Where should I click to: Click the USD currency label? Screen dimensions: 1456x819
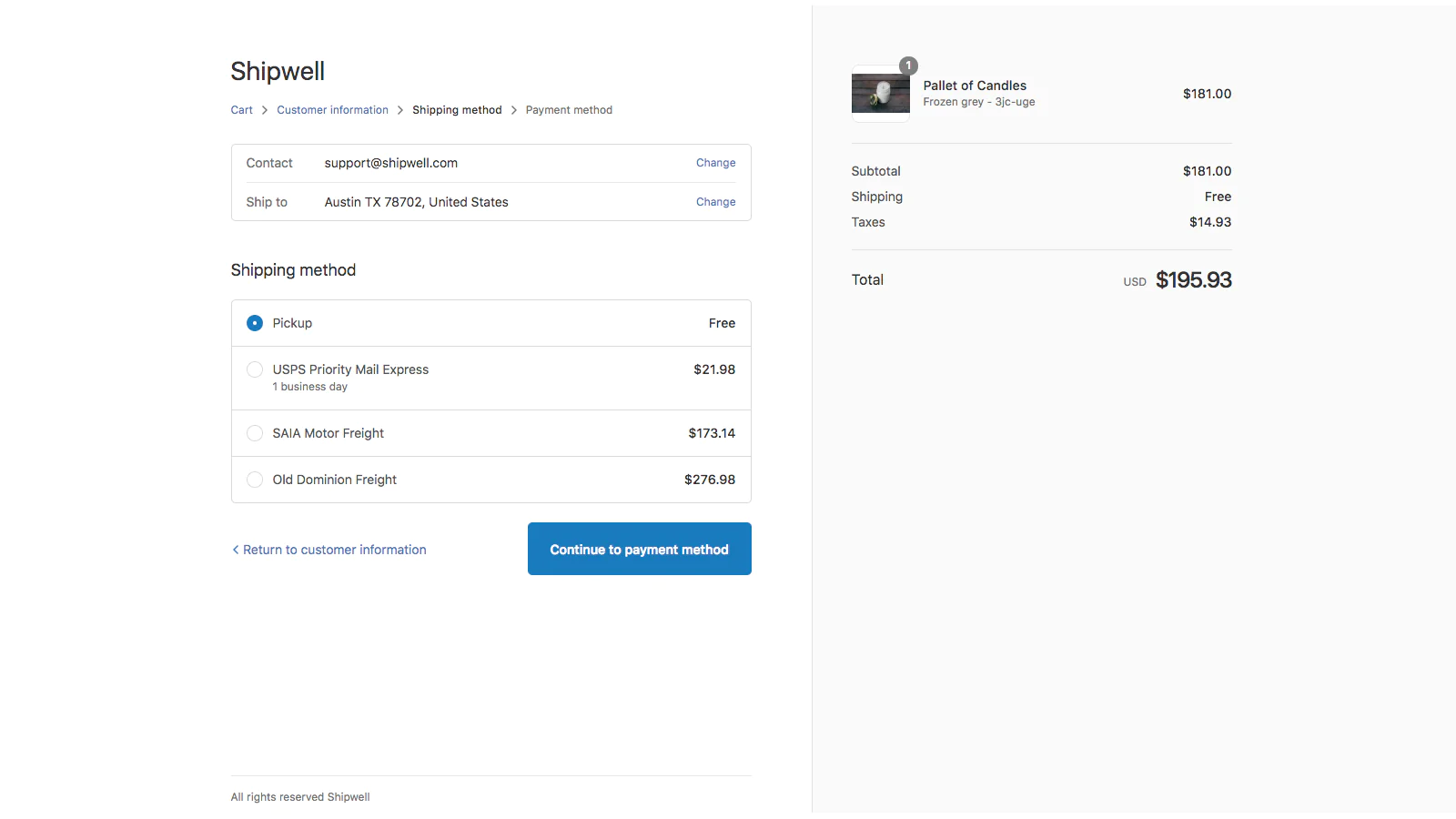(x=1135, y=282)
